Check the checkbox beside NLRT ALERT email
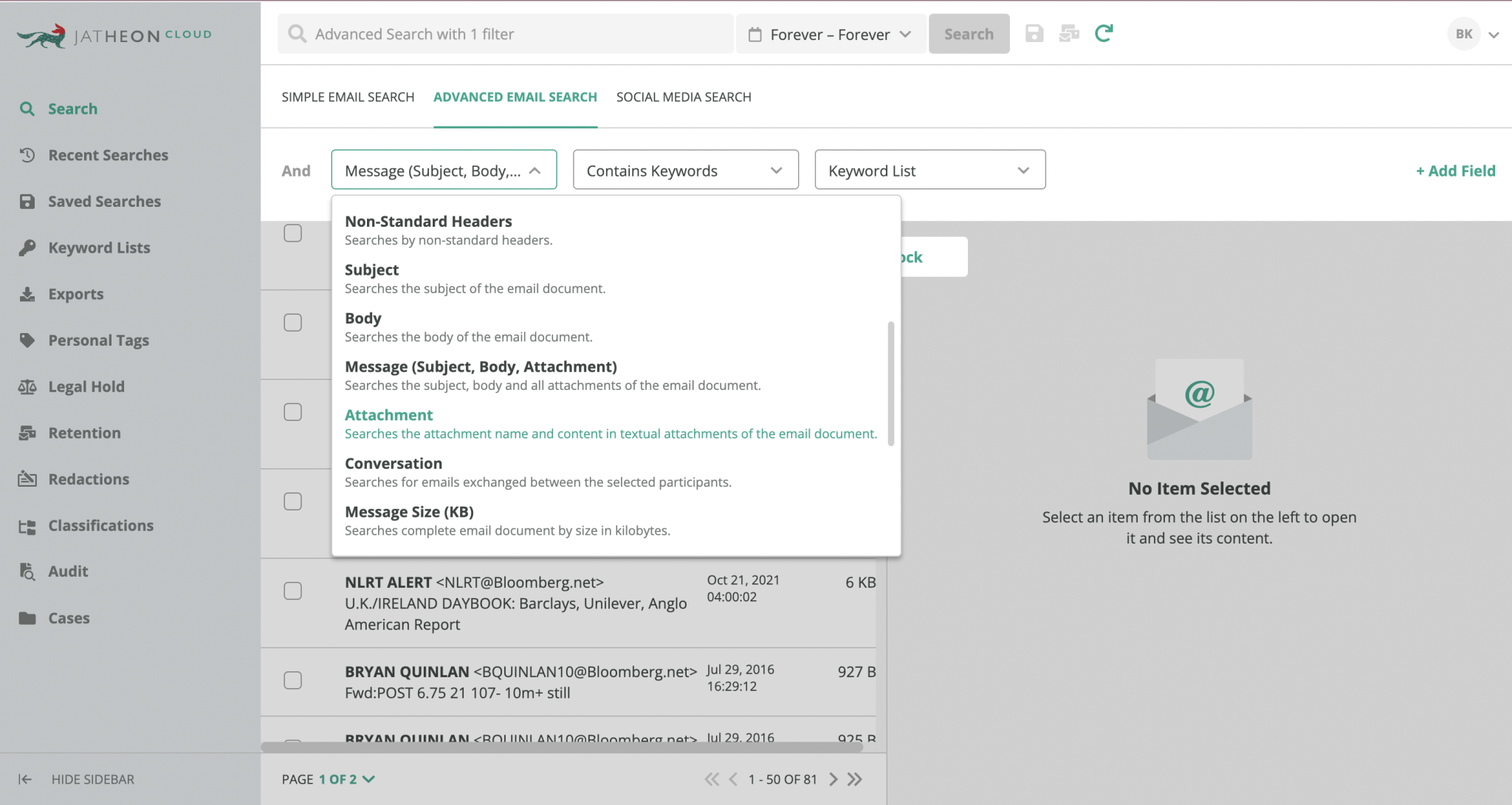 pos(293,590)
